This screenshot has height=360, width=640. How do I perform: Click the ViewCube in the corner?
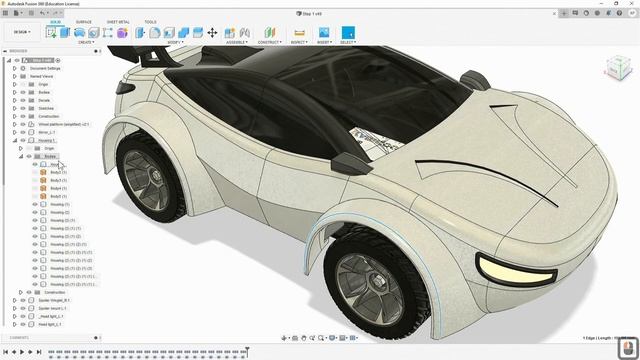point(619,68)
